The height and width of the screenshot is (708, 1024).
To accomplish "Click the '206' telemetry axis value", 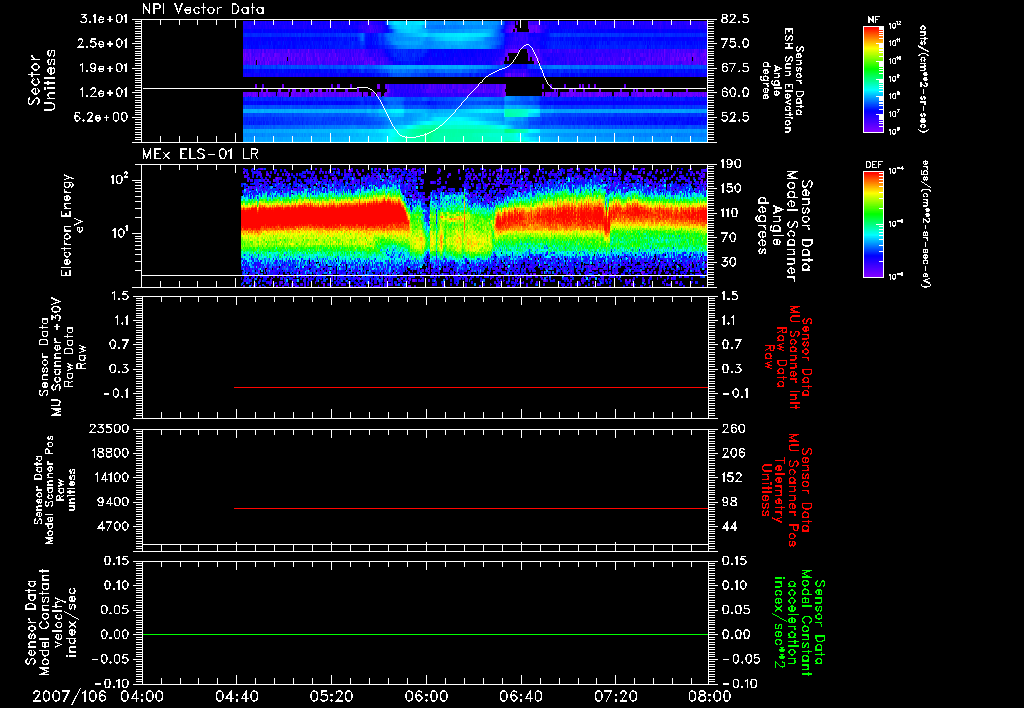I will click(733, 453).
